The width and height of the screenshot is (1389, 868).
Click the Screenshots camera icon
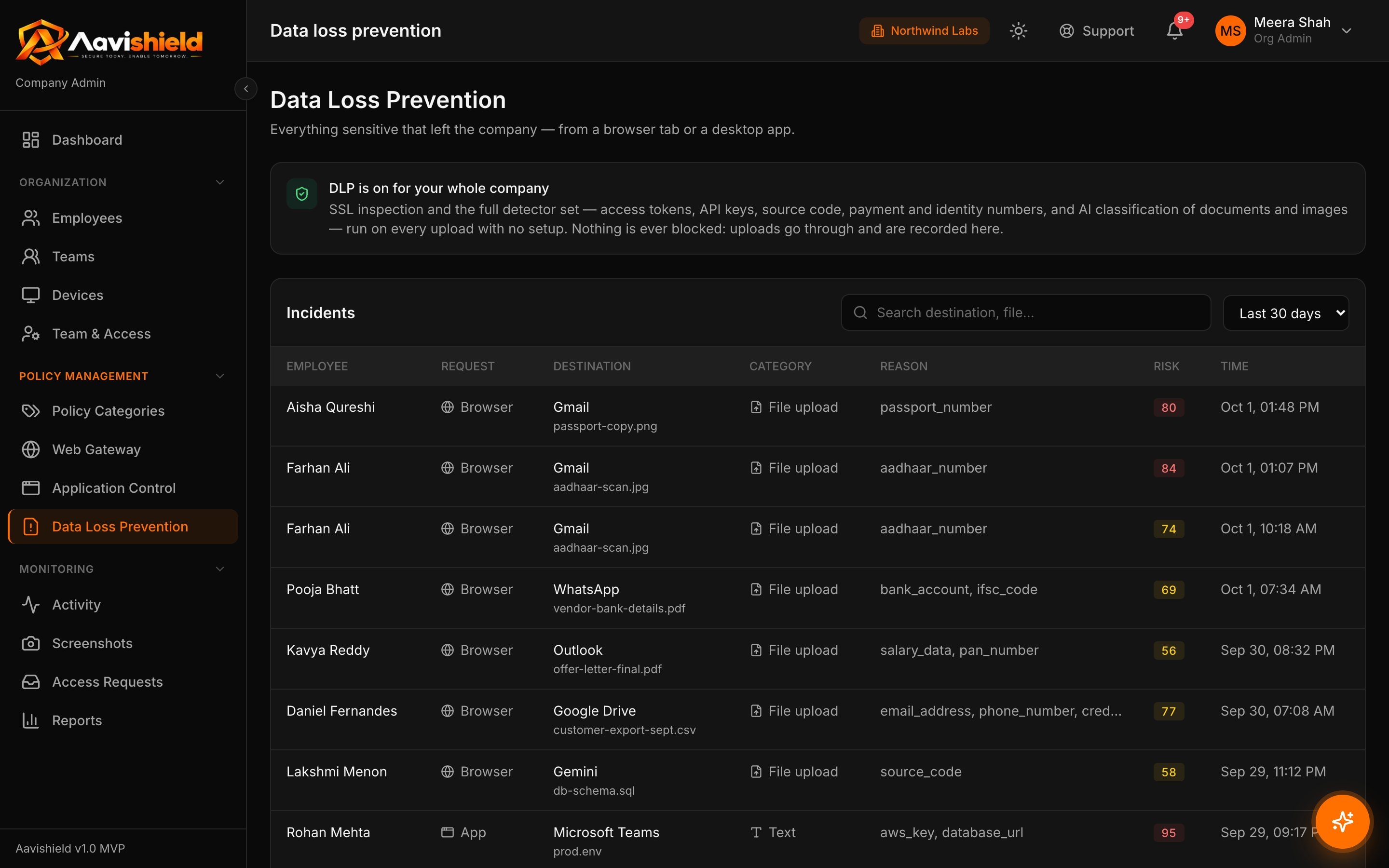30,643
